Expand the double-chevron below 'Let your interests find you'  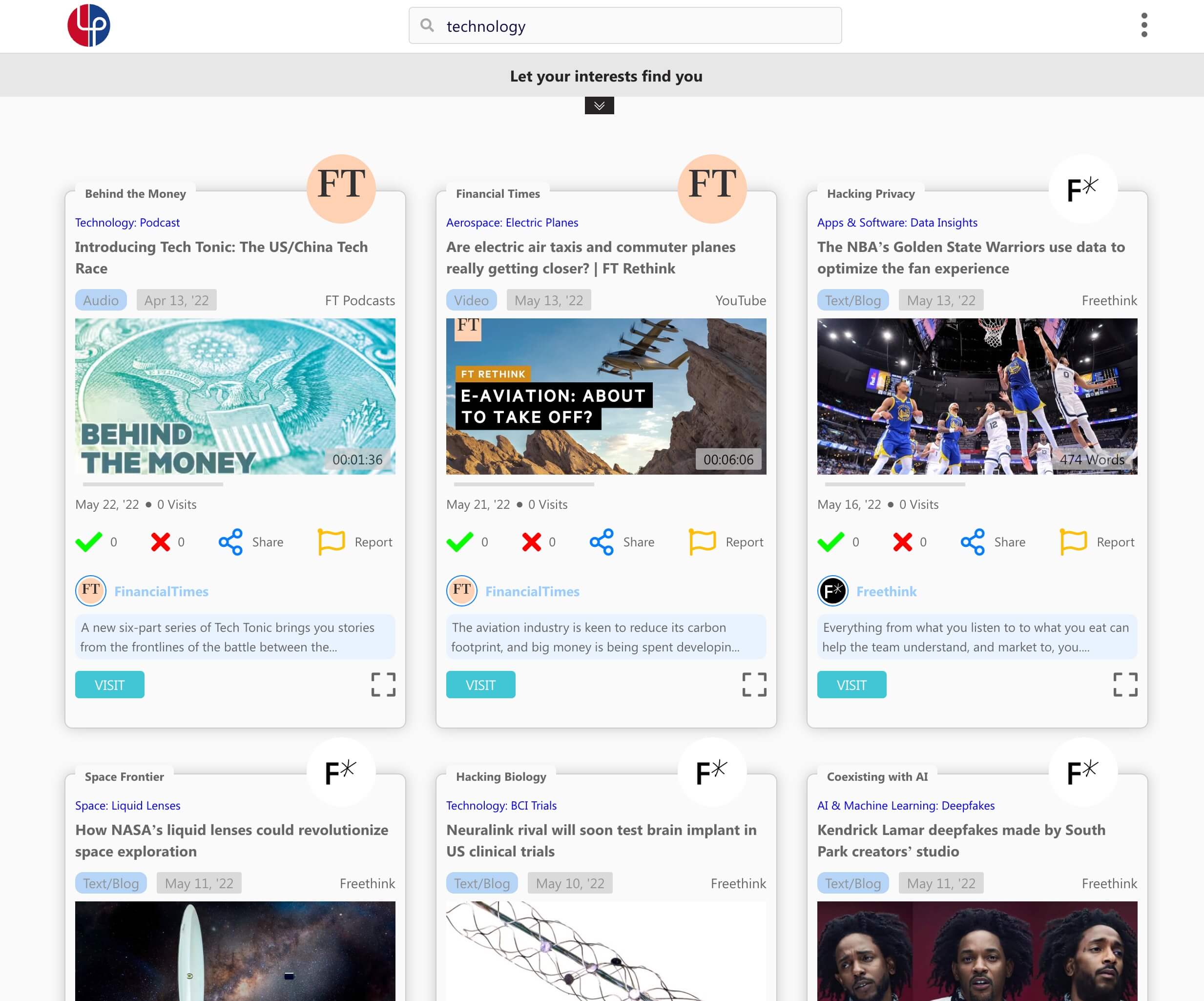(x=600, y=105)
